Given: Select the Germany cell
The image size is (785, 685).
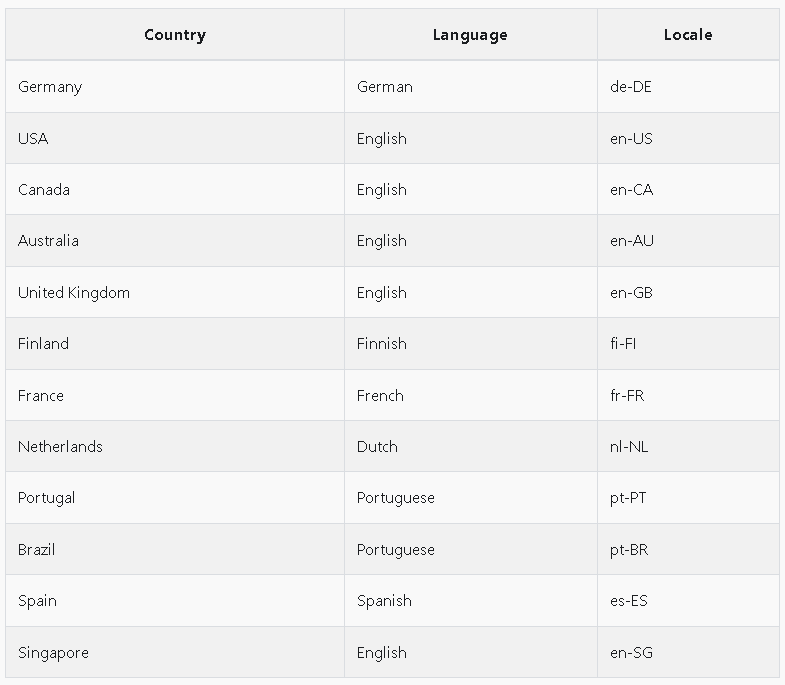Looking at the screenshot, I should pyautogui.click(x=50, y=87).
